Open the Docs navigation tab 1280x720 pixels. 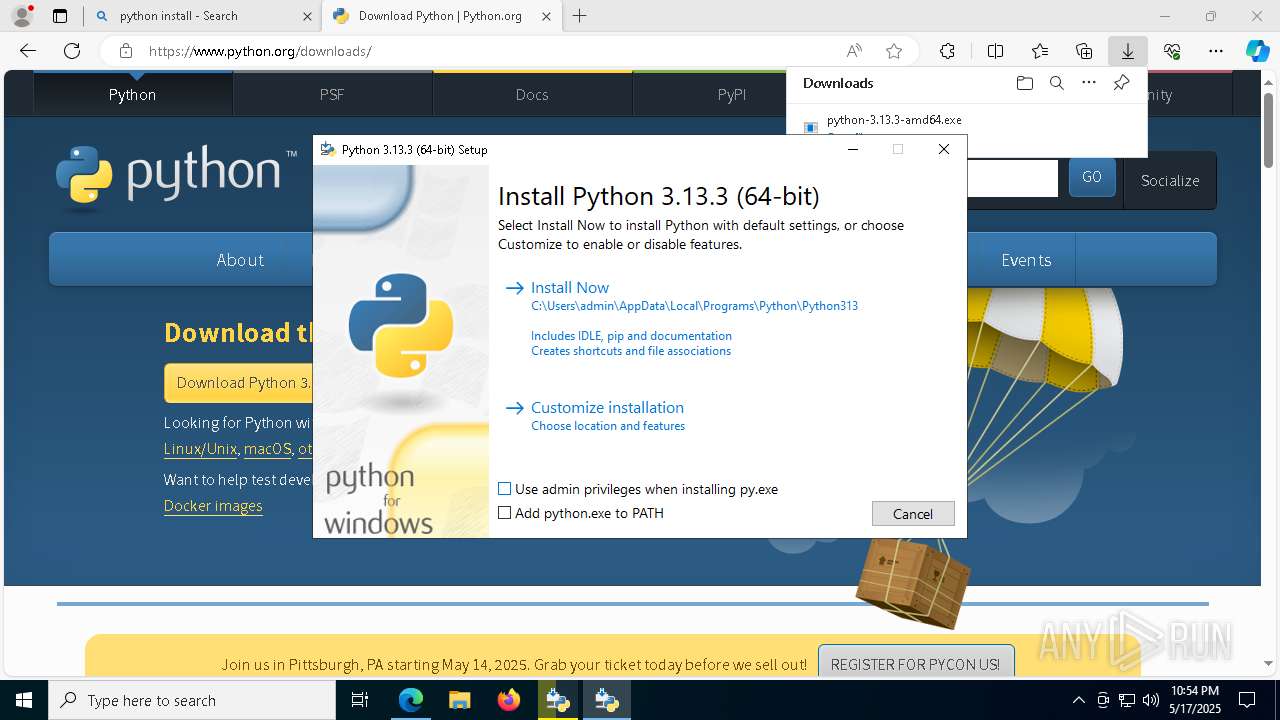tap(532, 94)
